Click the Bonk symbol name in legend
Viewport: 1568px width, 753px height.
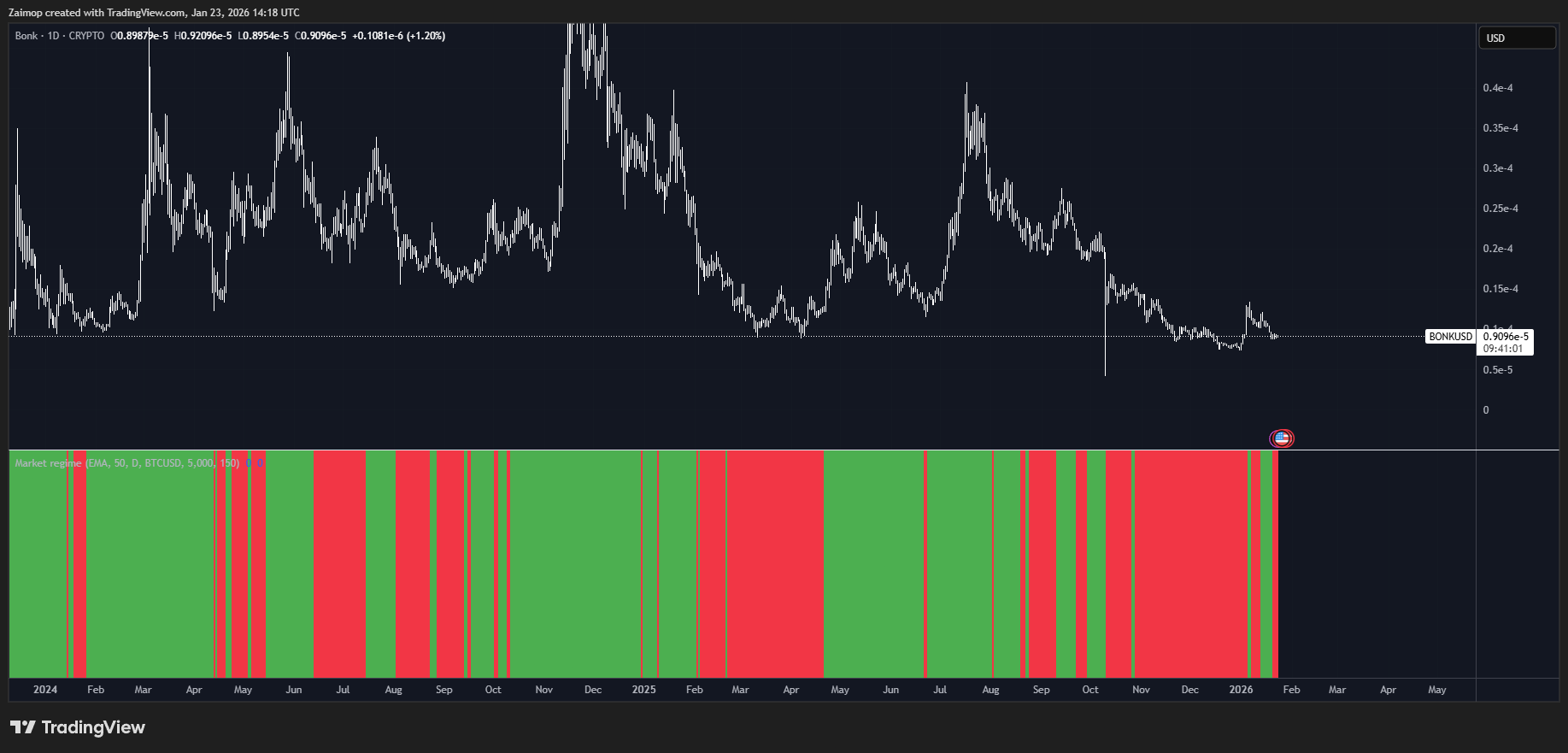coord(26,36)
